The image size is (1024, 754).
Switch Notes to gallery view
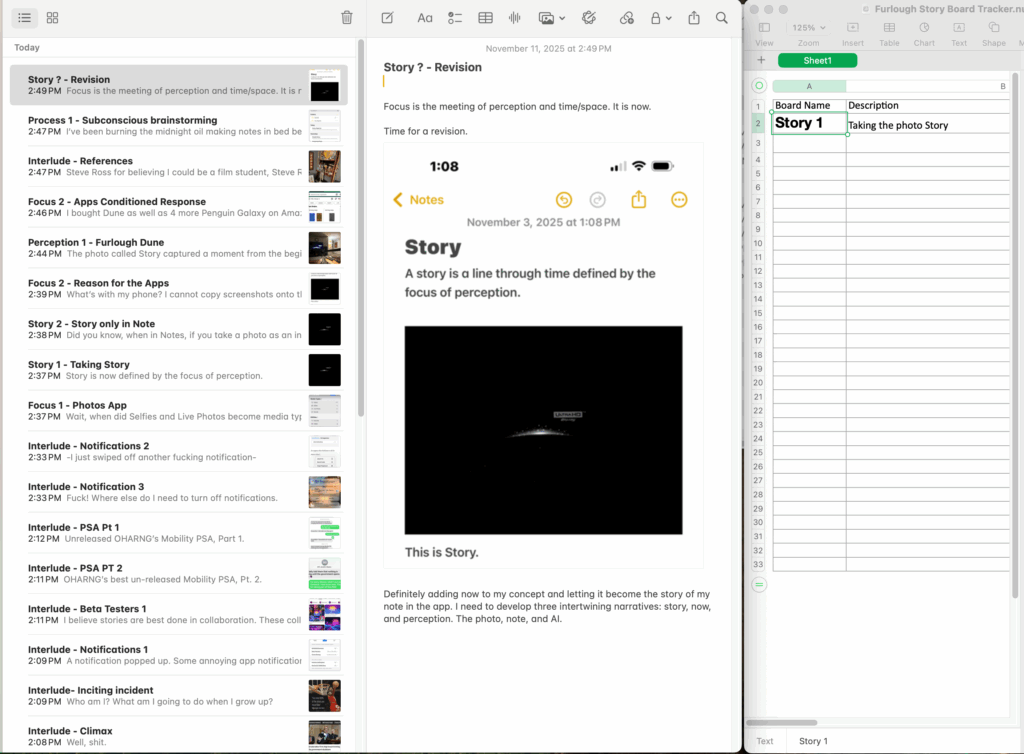pos(53,18)
